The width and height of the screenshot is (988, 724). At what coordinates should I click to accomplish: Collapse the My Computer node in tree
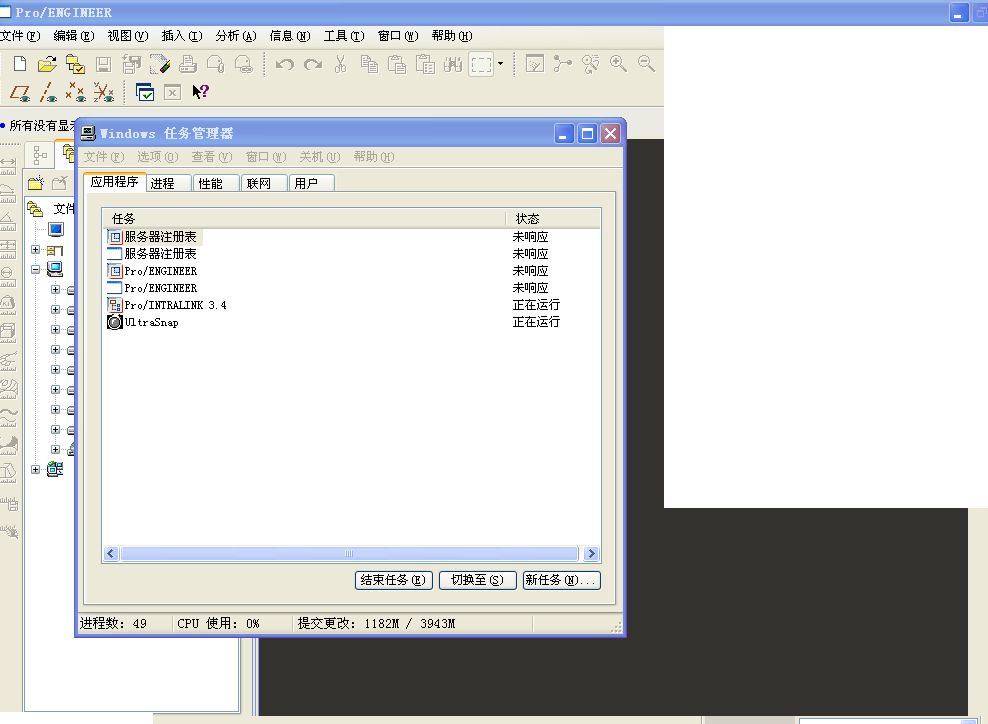coord(35,270)
